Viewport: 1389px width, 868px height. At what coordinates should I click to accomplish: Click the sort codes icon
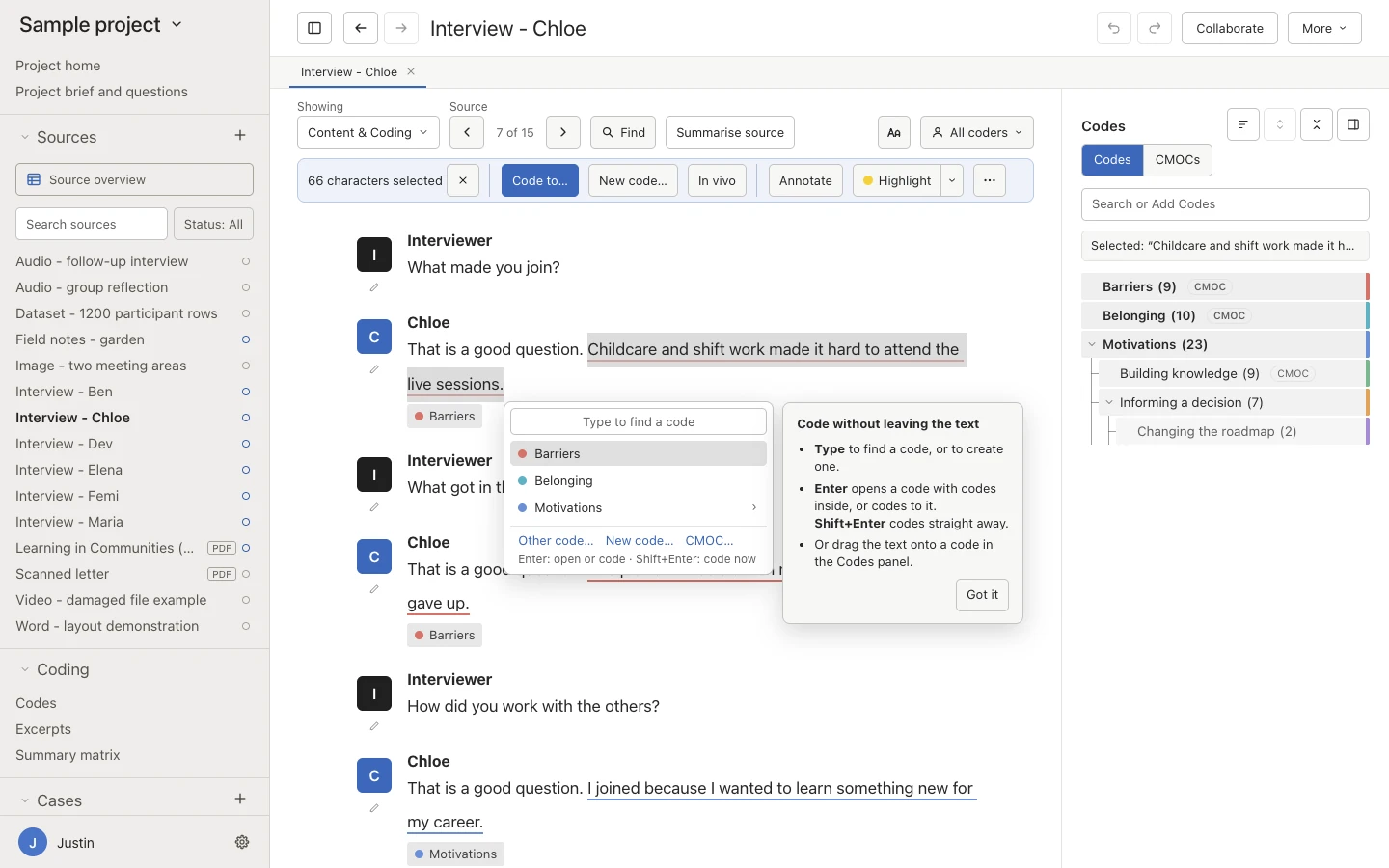coord(1243,124)
